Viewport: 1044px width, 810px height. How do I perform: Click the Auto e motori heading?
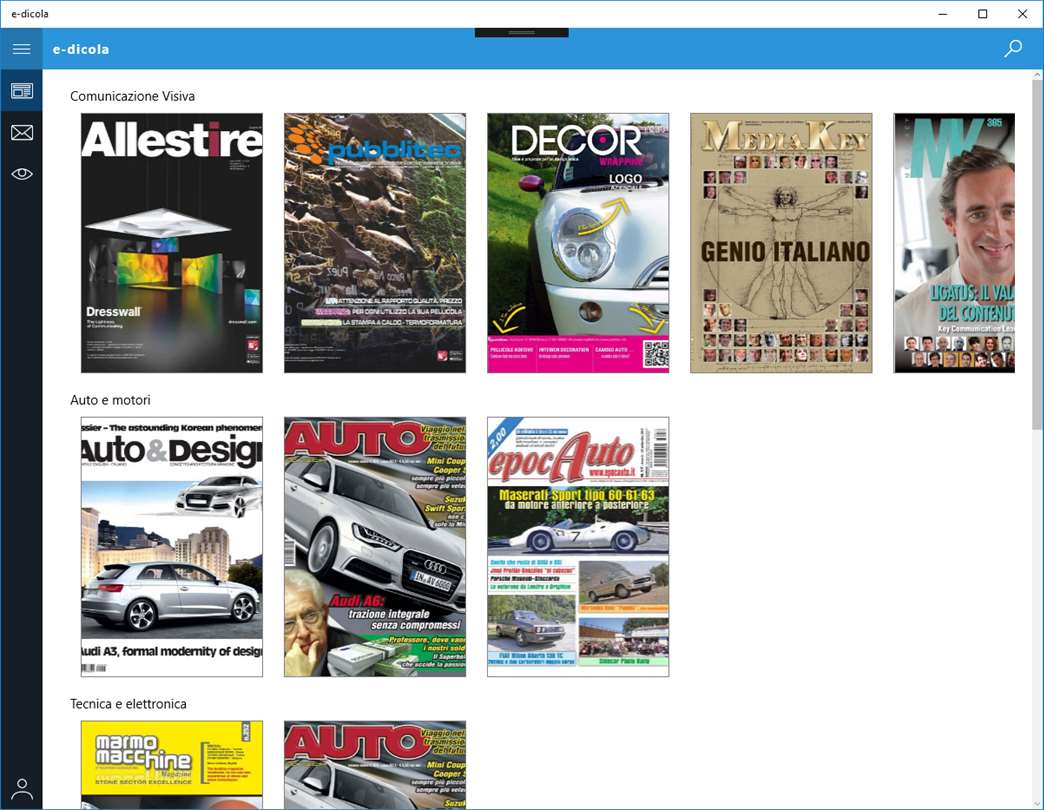(x=111, y=400)
